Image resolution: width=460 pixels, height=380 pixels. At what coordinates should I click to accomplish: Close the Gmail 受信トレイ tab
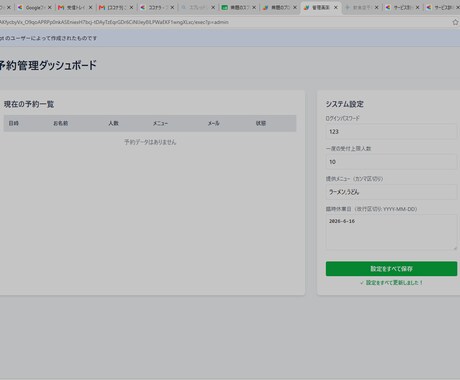(91, 7)
